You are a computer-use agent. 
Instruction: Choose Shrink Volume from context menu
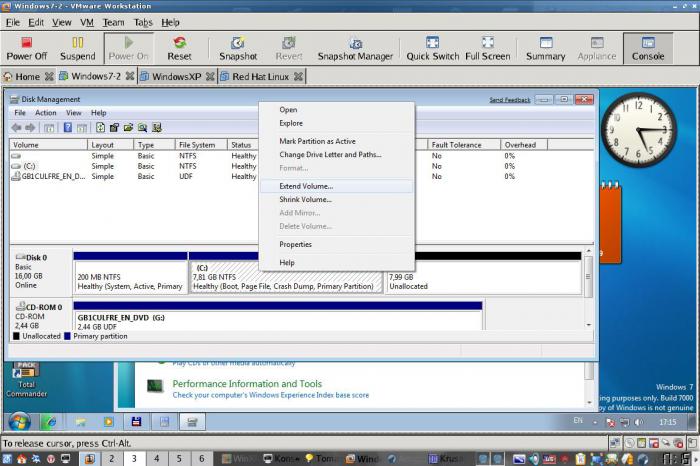coord(337,200)
